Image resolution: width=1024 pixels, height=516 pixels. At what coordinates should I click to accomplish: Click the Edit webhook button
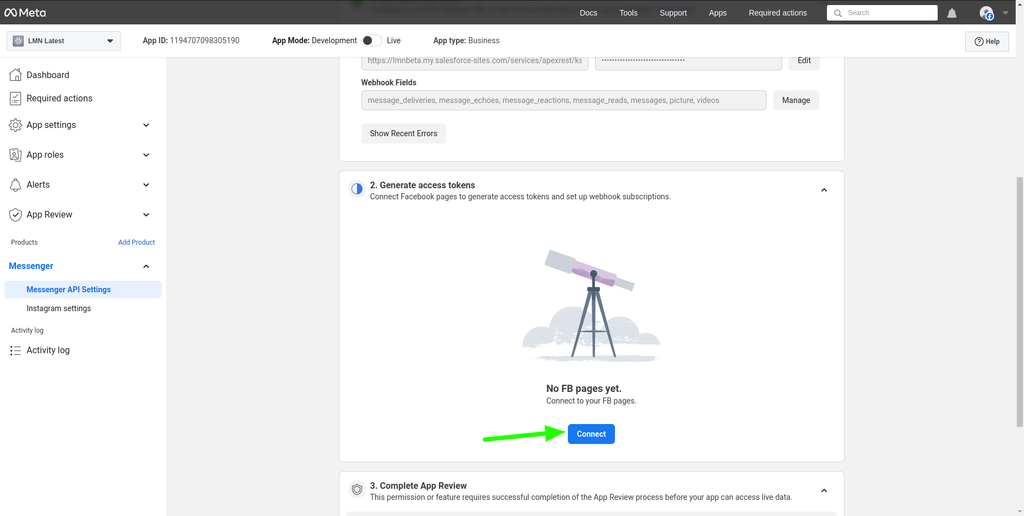click(804, 61)
